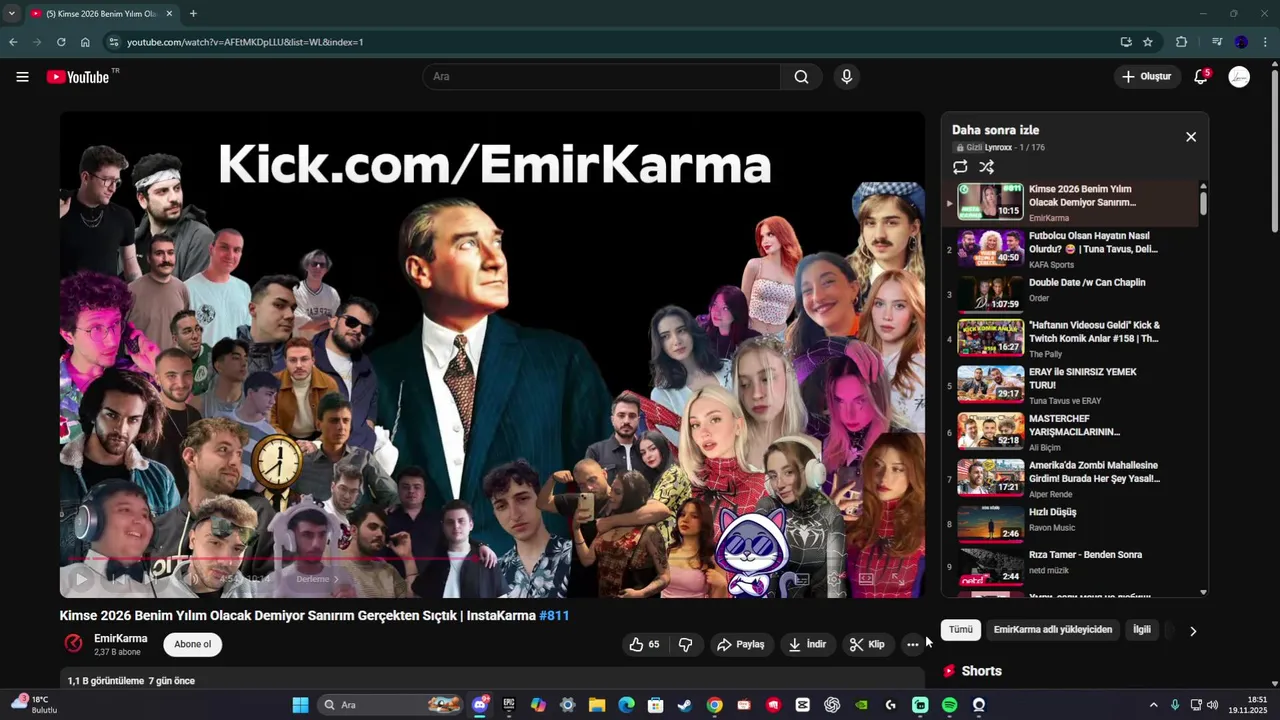Select the İlgili filter chip
This screenshot has height=720, width=1280.
[x=1141, y=630]
